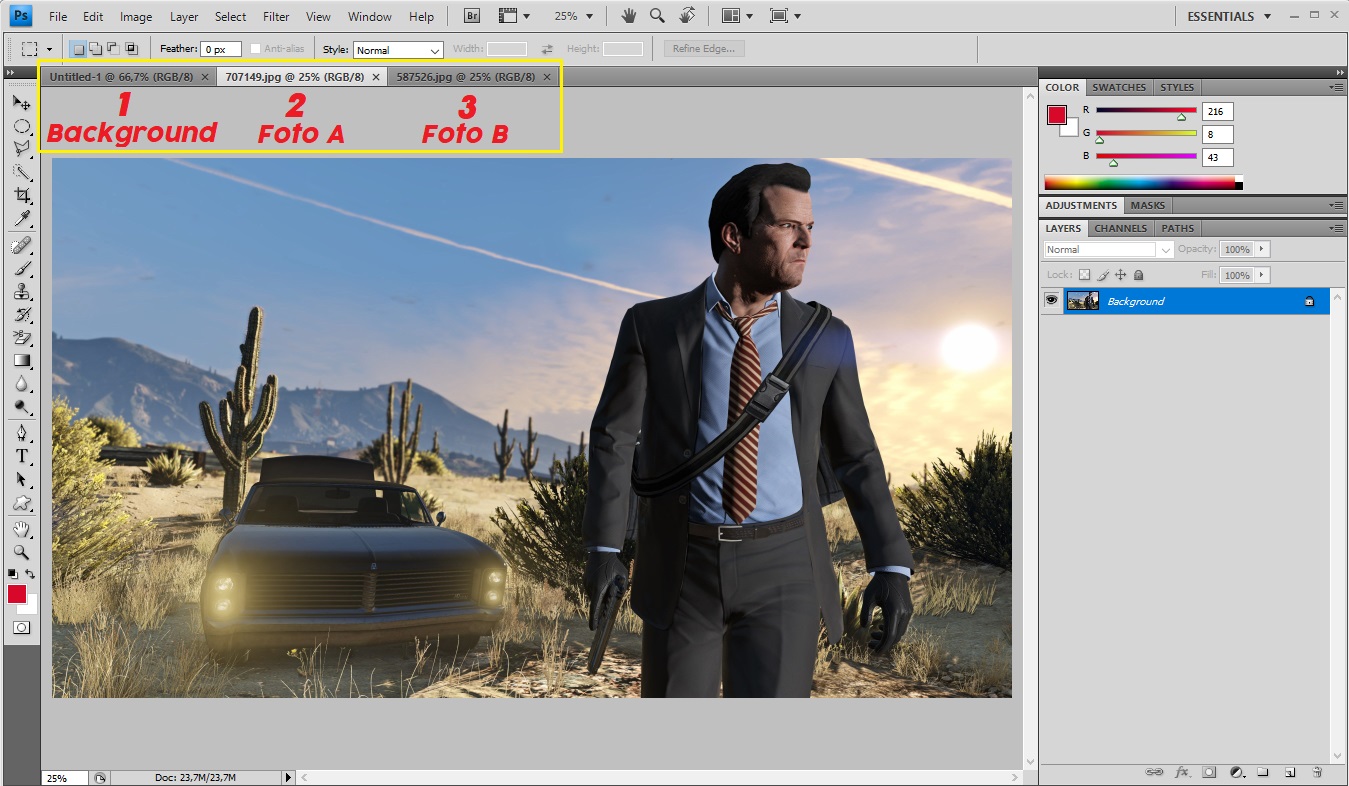Hide the Background layer eye icon
This screenshot has height=786, width=1349.
1051,301
